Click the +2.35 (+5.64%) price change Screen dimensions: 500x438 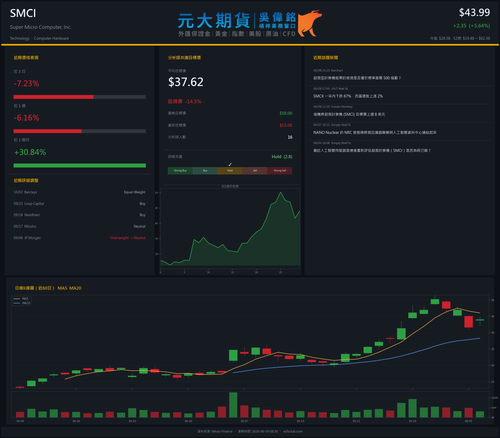pos(471,26)
